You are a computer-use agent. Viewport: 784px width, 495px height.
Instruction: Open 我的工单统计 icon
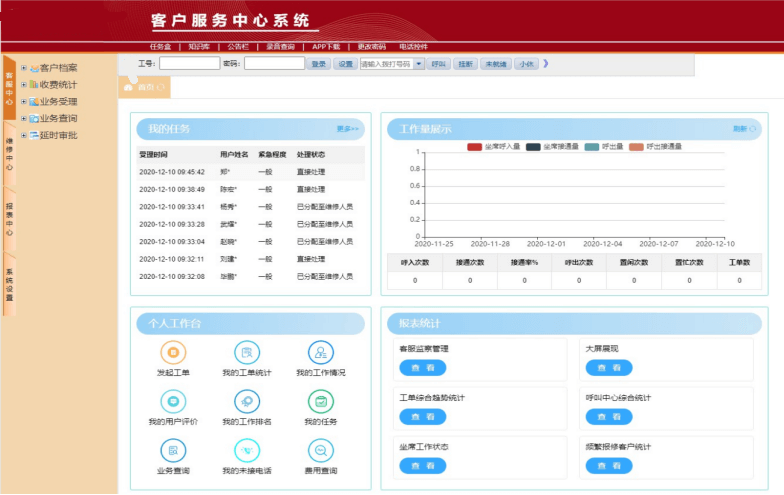pyautogui.click(x=247, y=352)
